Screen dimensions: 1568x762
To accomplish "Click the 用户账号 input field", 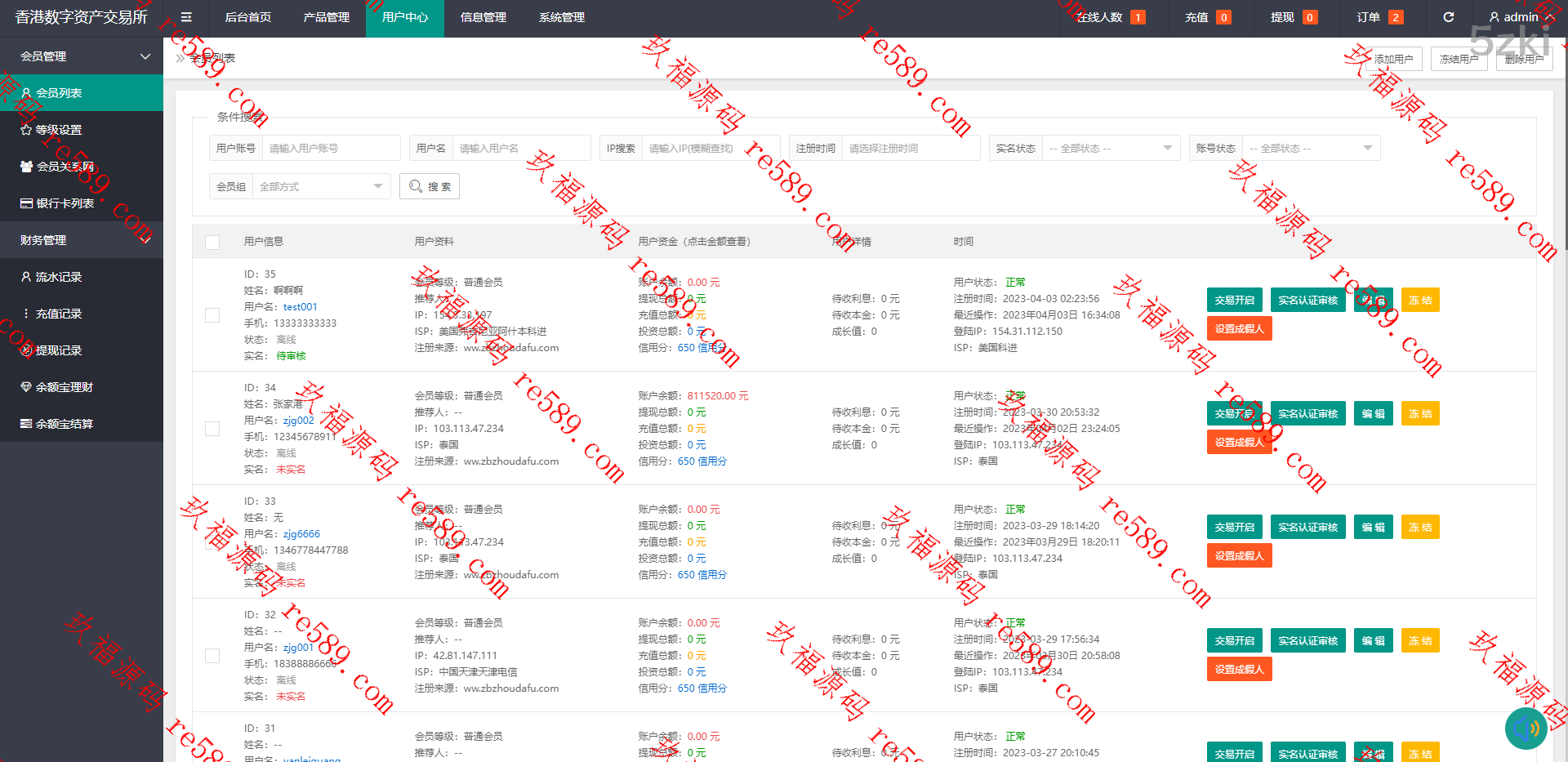I will (330, 149).
